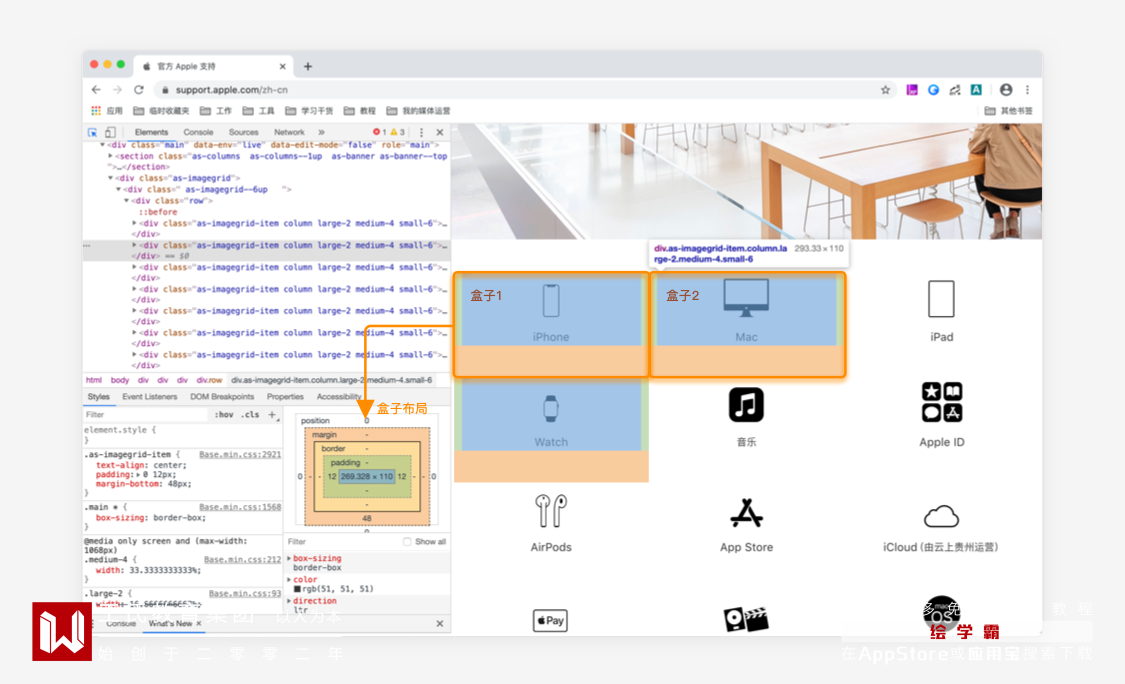This screenshot has height=684, width=1125.
Task: Open the Apple Pay icon
Action: (x=550, y=620)
